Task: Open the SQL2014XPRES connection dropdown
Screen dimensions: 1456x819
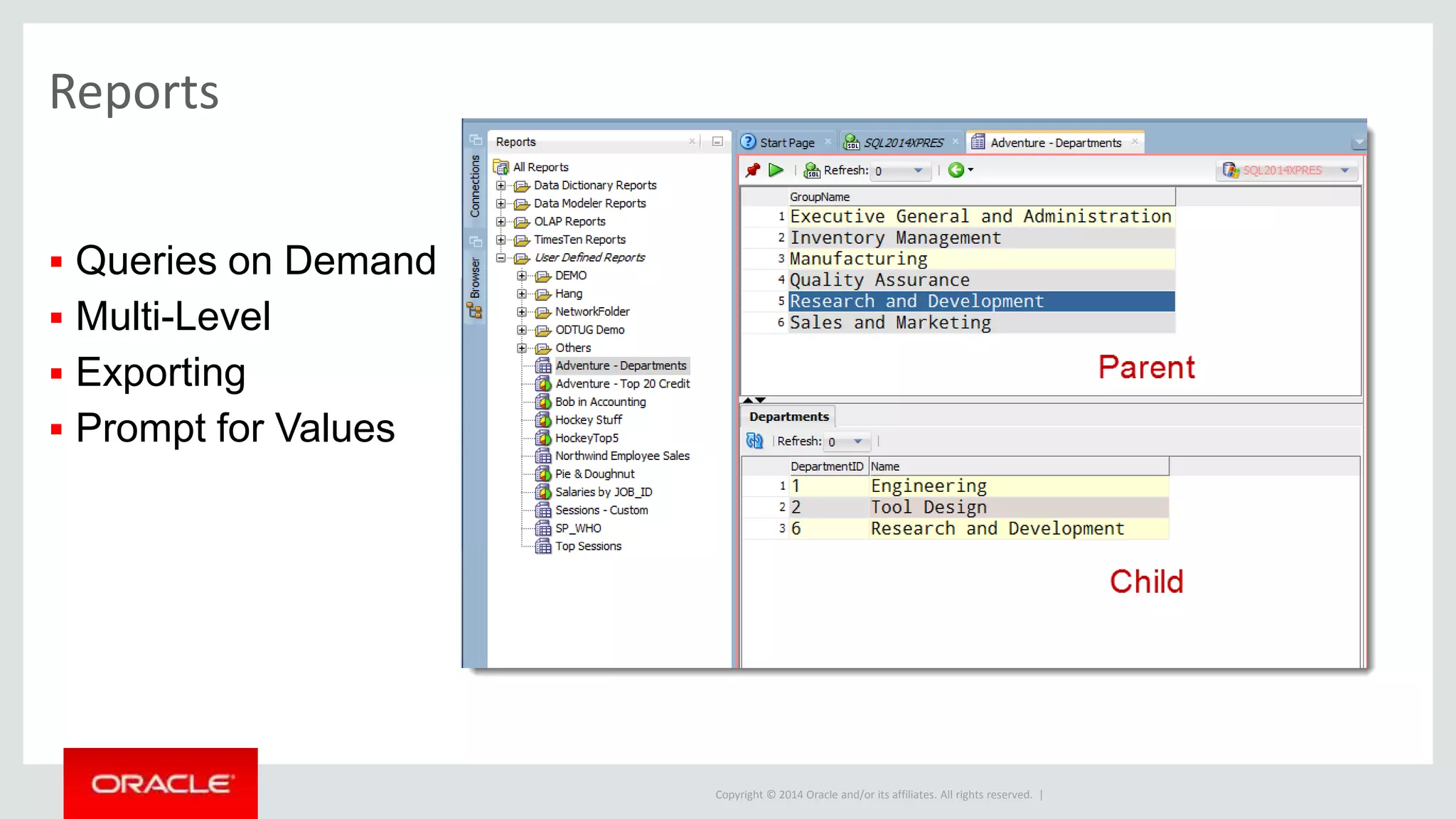Action: tap(1344, 171)
